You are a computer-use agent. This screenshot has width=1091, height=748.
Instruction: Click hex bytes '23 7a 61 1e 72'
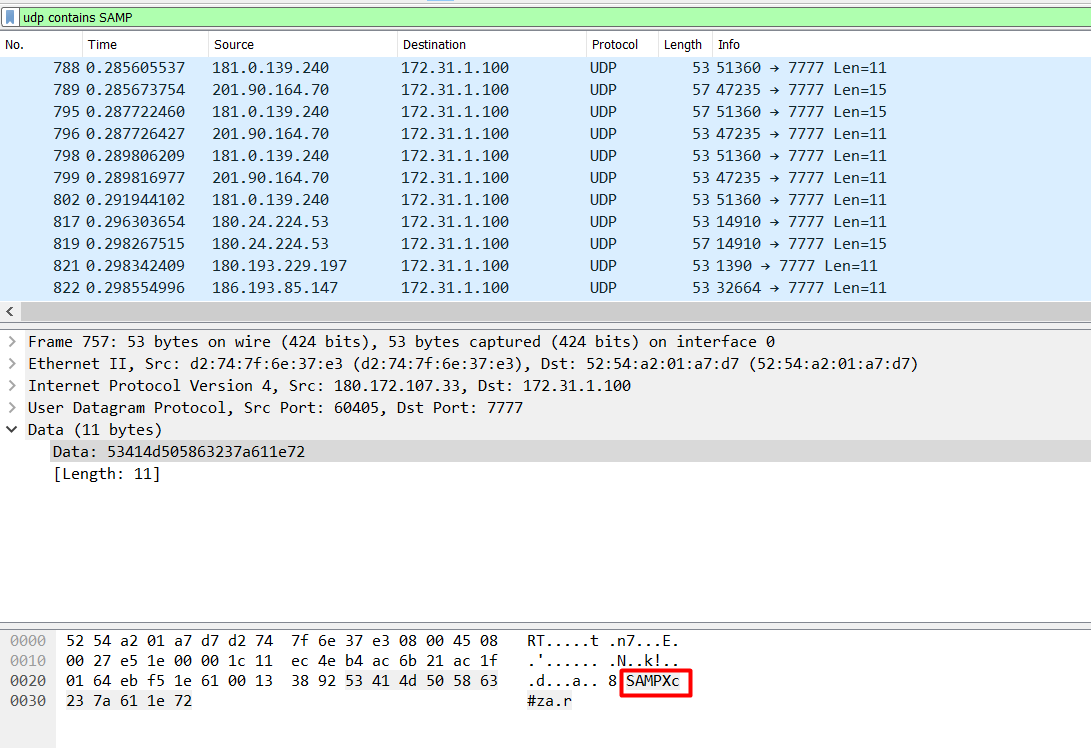click(129, 701)
